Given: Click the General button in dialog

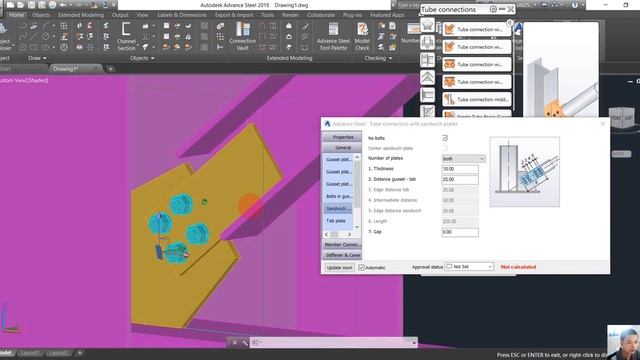Looking at the screenshot, I should (x=342, y=147).
